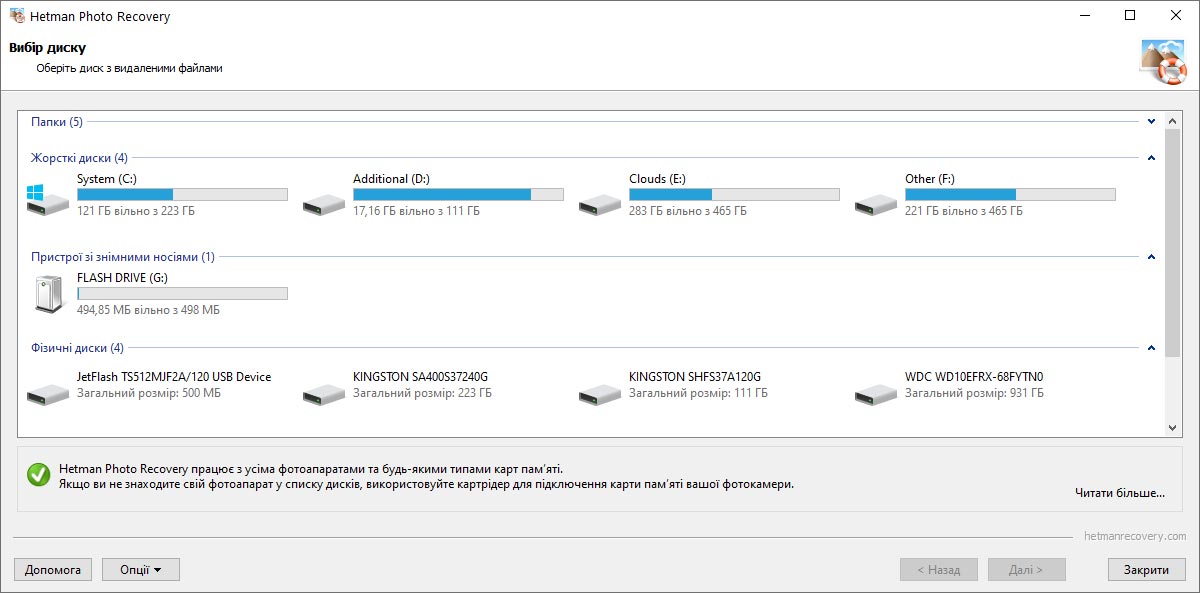The image size is (1200, 593).
Task: Click the lifebuoy photo logo in header
Action: (1163, 62)
